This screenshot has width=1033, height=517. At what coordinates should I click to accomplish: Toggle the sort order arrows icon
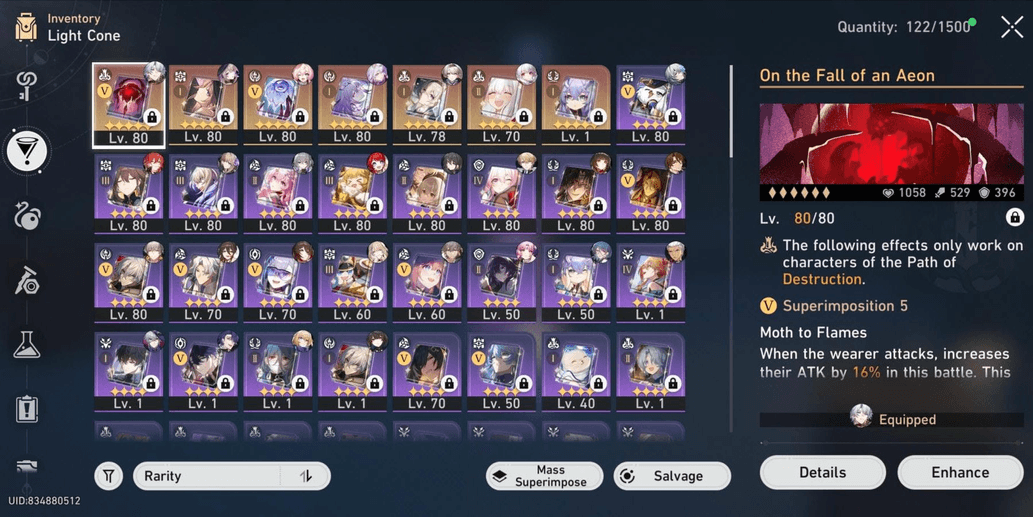(306, 476)
